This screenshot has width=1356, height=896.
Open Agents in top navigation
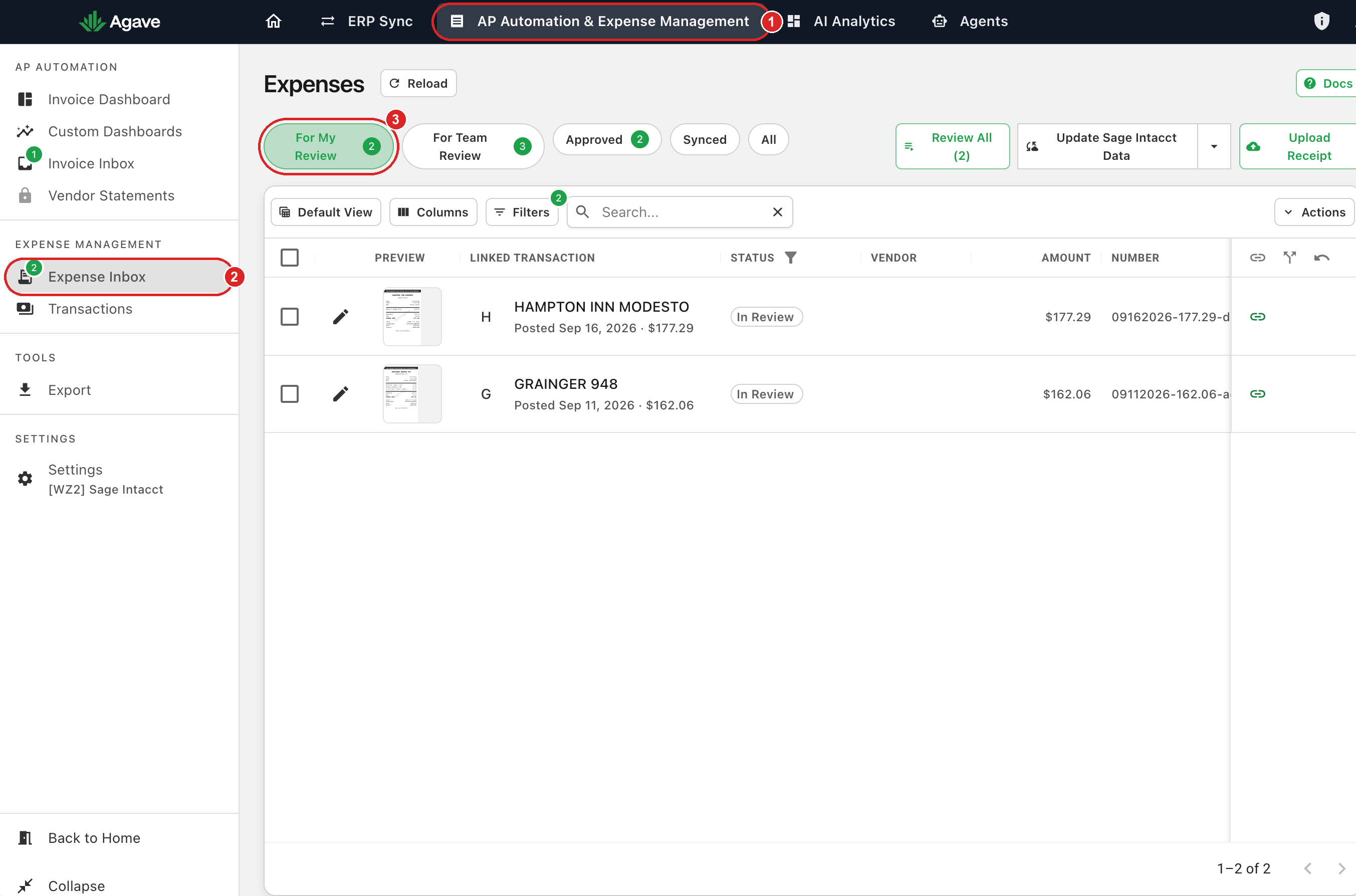tap(970, 21)
